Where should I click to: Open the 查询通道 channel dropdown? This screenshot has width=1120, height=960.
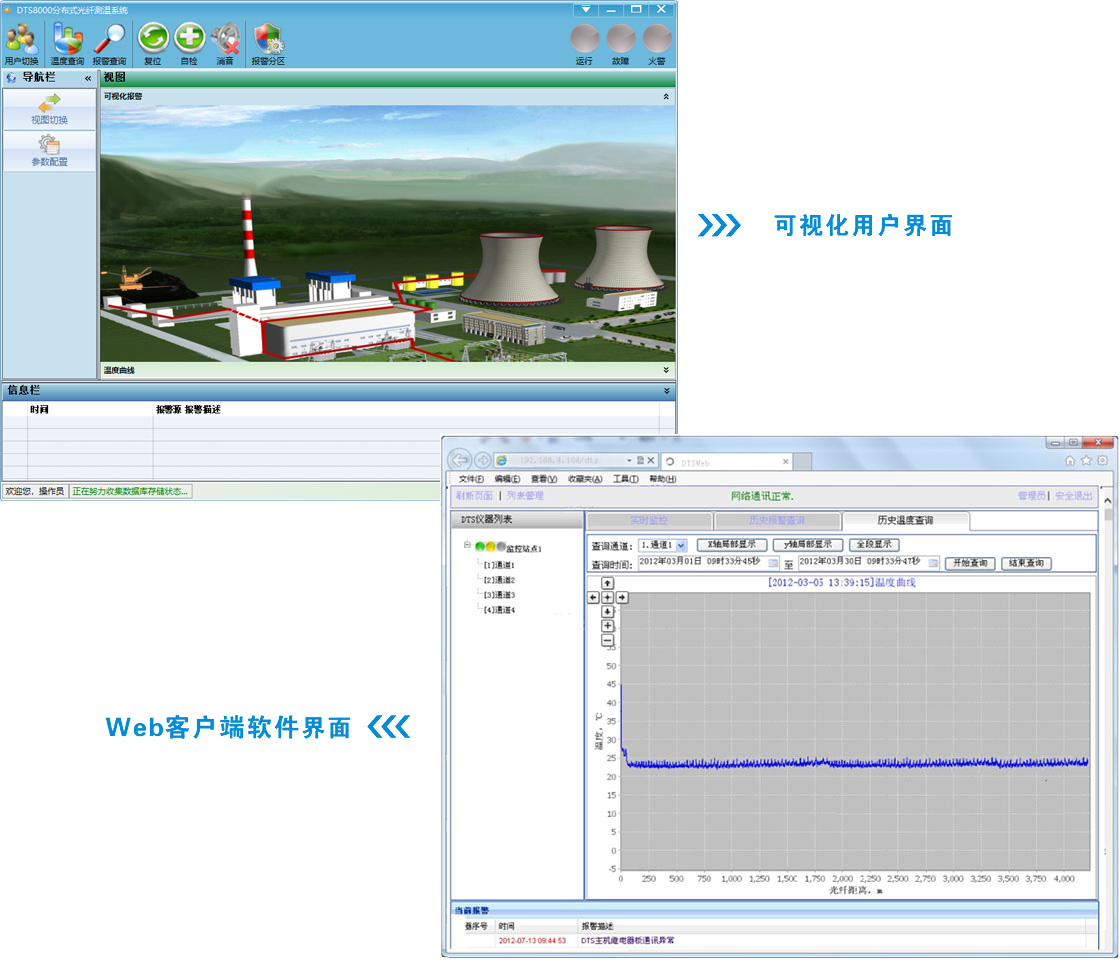(x=681, y=545)
